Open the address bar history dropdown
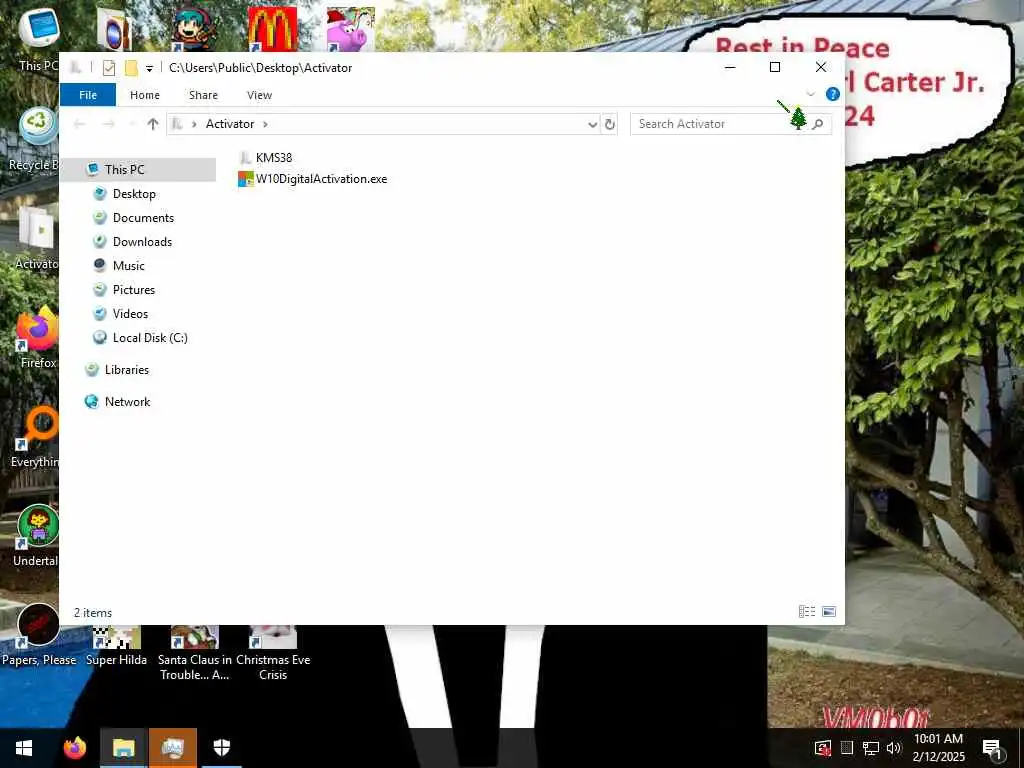The height and width of the screenshot is (768, 1024). point(592,124)
